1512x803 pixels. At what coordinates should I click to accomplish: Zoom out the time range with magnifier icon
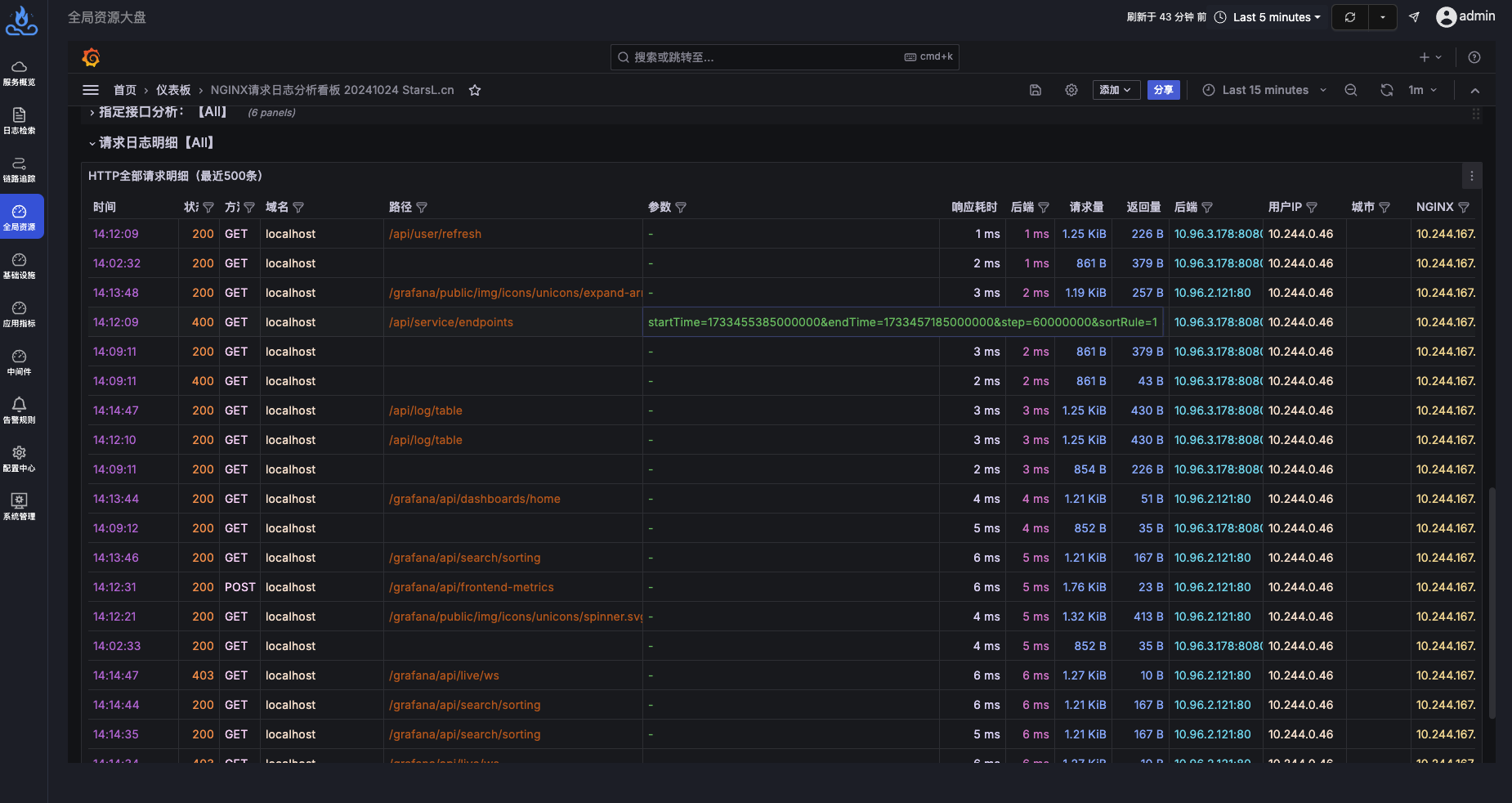click(1350, 90)
